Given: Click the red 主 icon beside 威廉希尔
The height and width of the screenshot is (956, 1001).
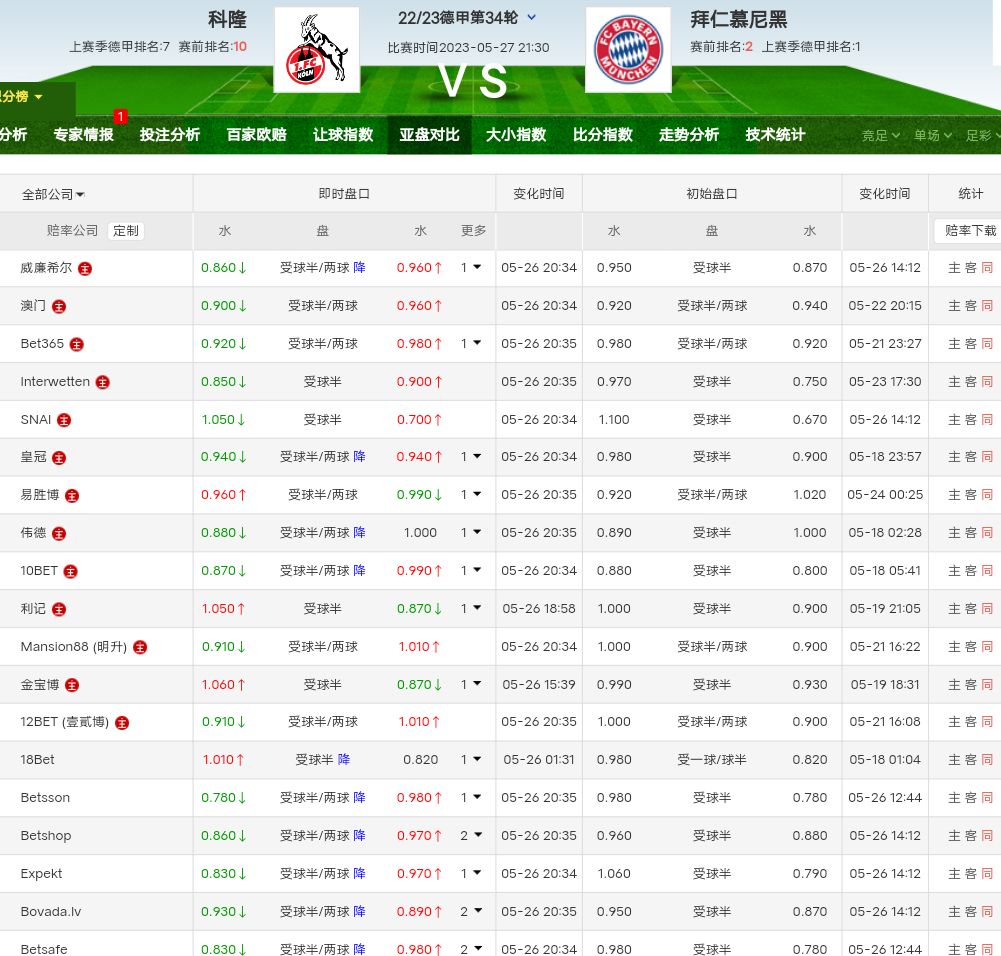Looking at the screenshot, I should pyautogui.click(x=85, y=268).
